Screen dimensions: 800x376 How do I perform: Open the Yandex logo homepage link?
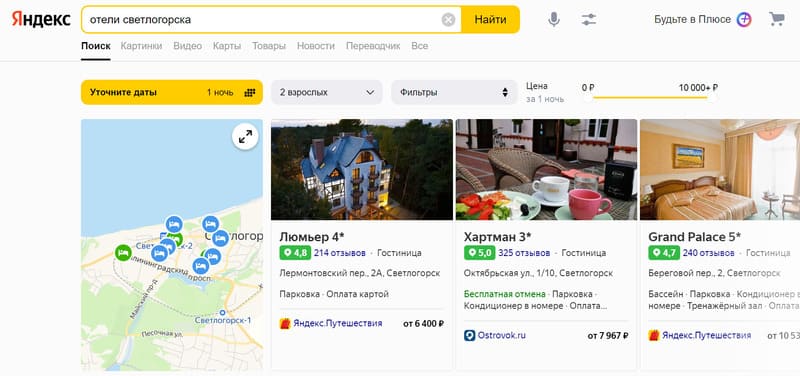[41, 19]
